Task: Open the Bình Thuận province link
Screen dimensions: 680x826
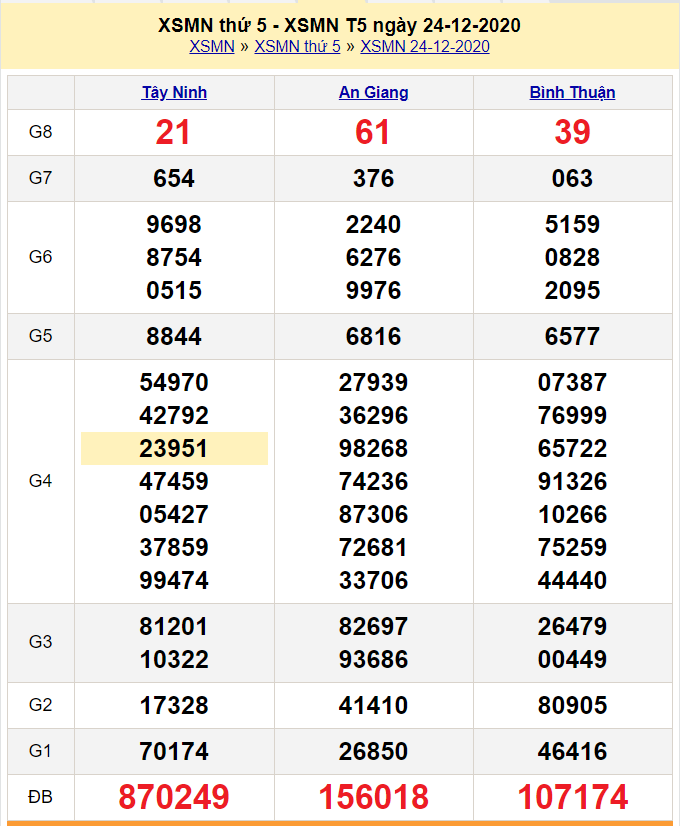Action: tap(572, 93)
